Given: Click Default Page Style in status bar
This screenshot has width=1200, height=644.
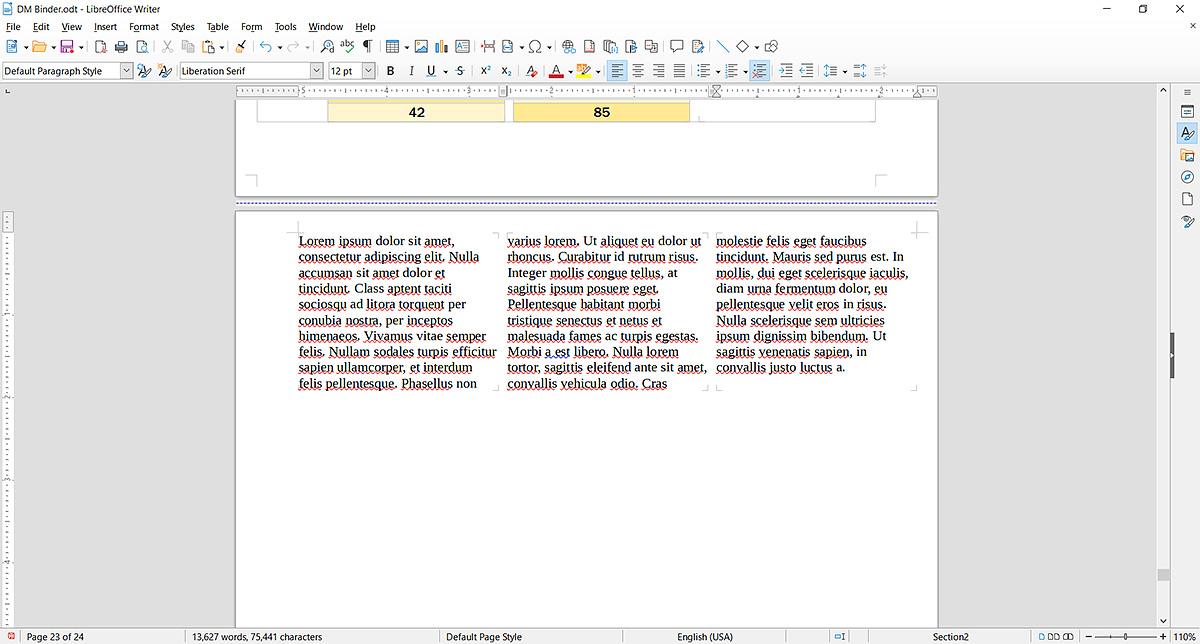Looking at the screenshot, I should 484,636.
